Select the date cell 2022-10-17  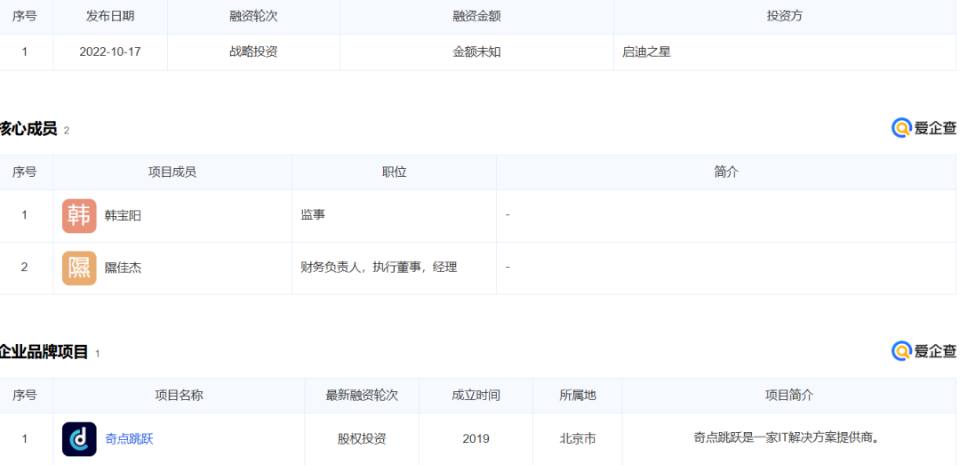pyautogui.click(x=110, y=52)
